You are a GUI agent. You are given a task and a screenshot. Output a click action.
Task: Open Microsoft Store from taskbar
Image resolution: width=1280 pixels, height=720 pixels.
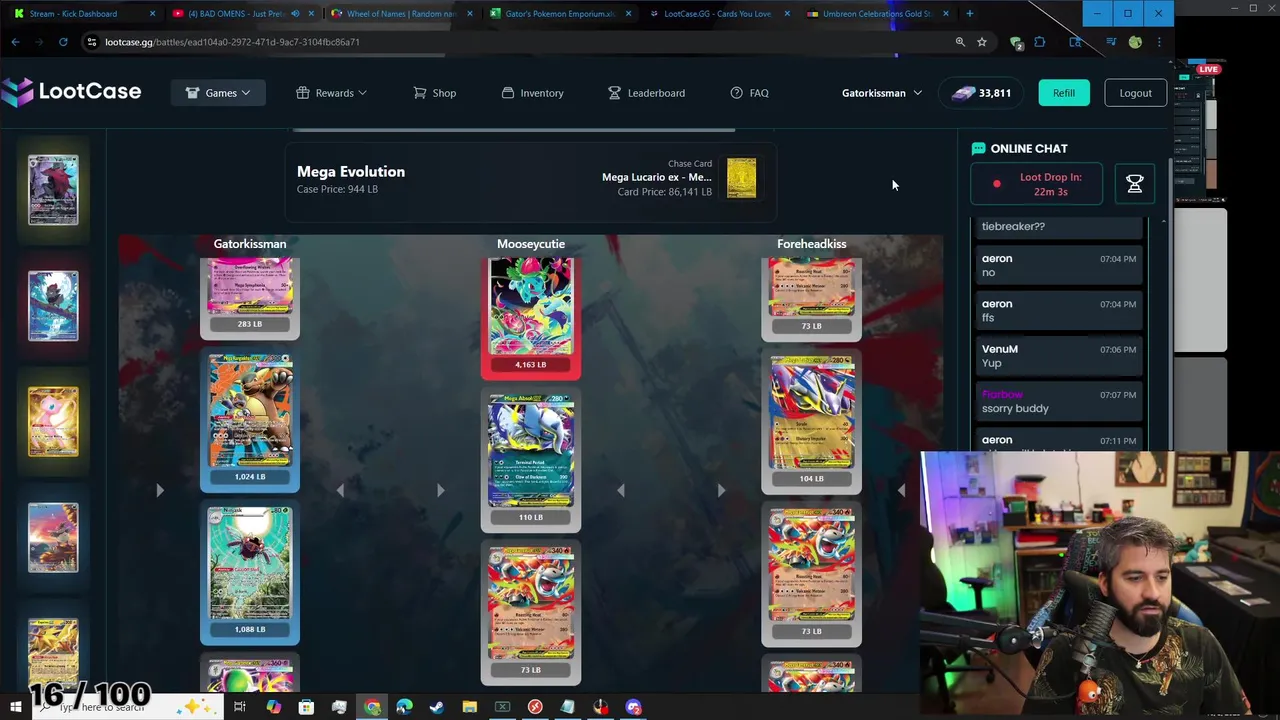(306, 707)
